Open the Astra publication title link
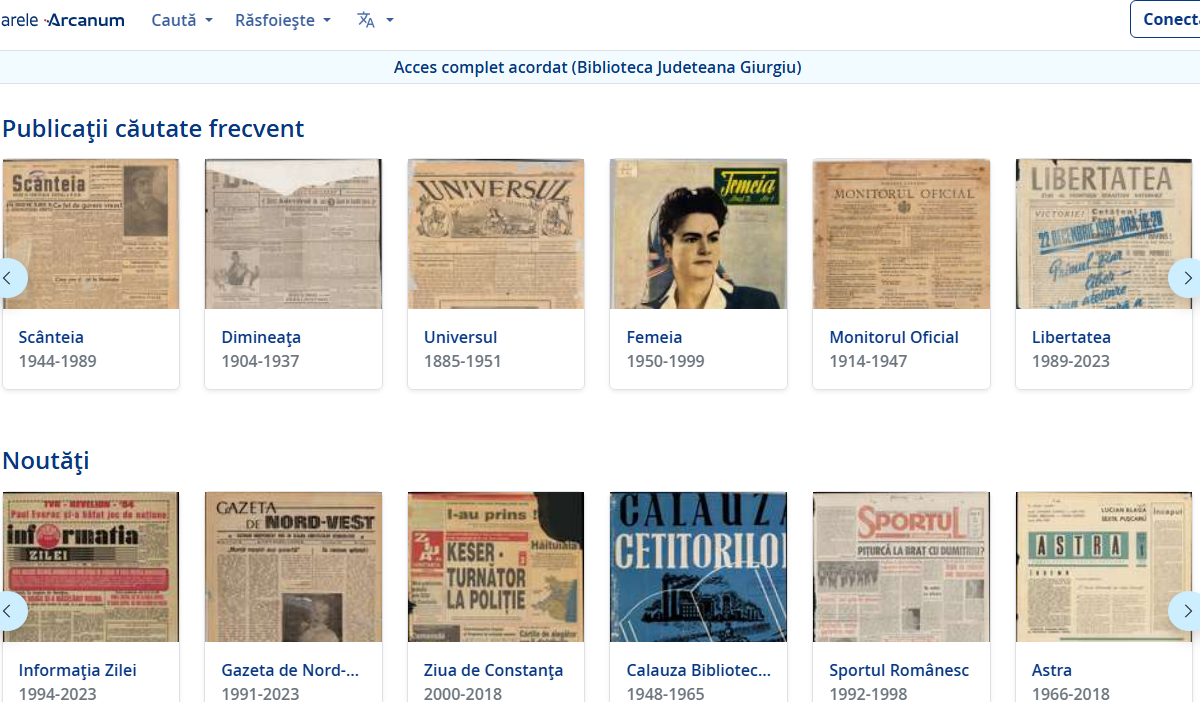Screen dimensions: 1200x702 tap(1051, 670)
